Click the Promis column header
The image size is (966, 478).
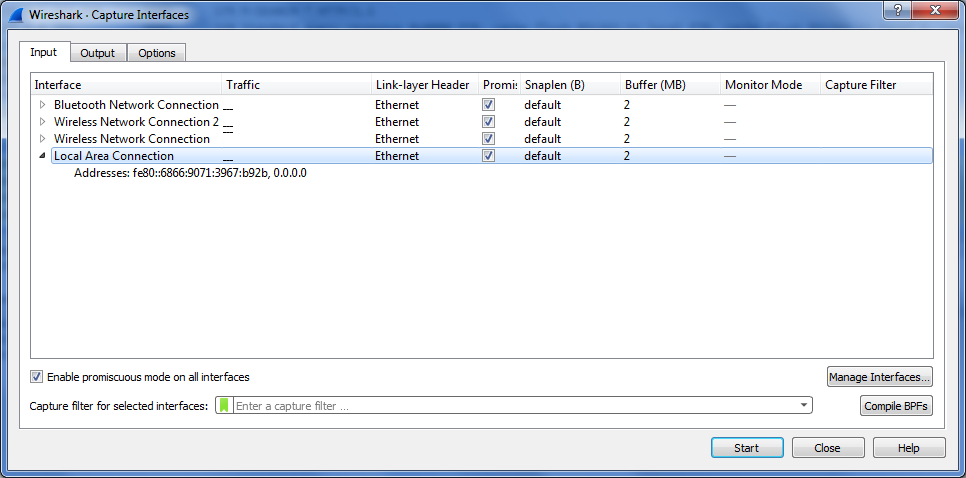[500, 85]
